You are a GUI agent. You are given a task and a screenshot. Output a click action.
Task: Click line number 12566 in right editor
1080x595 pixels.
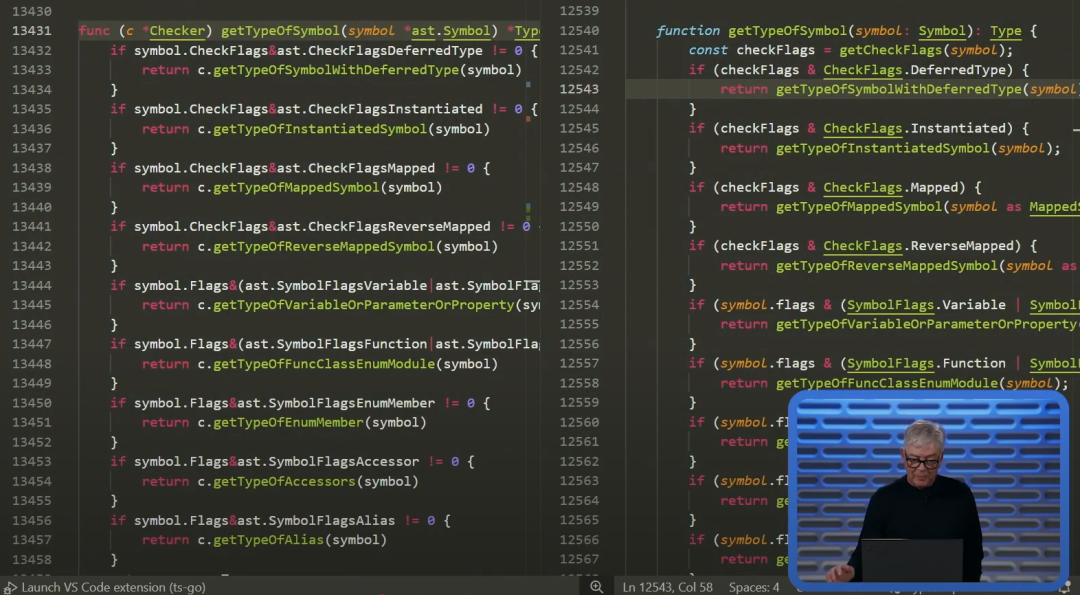pyautogui.click(x=579, y=540)
